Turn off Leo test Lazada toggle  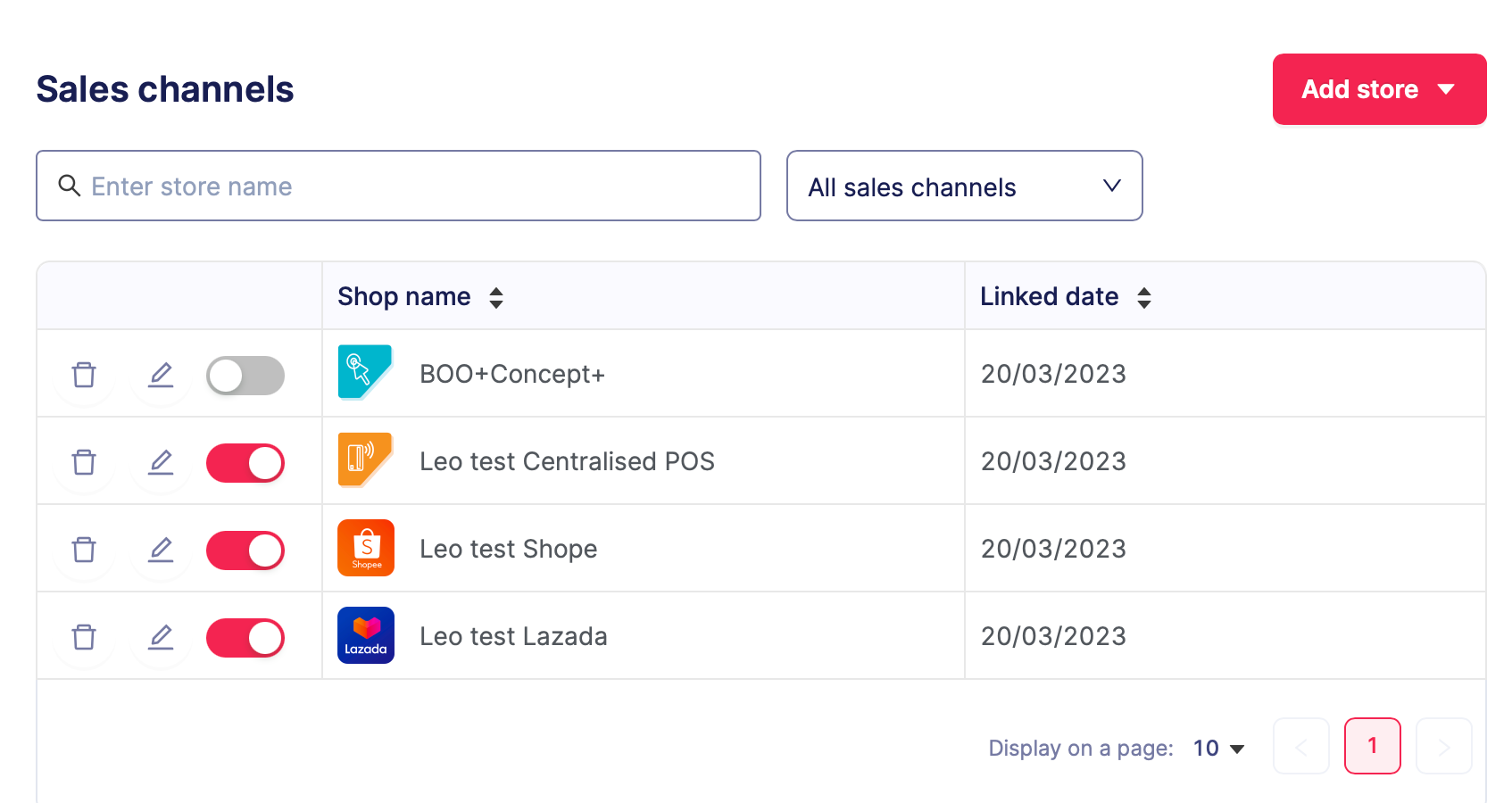tap(245, 638)
